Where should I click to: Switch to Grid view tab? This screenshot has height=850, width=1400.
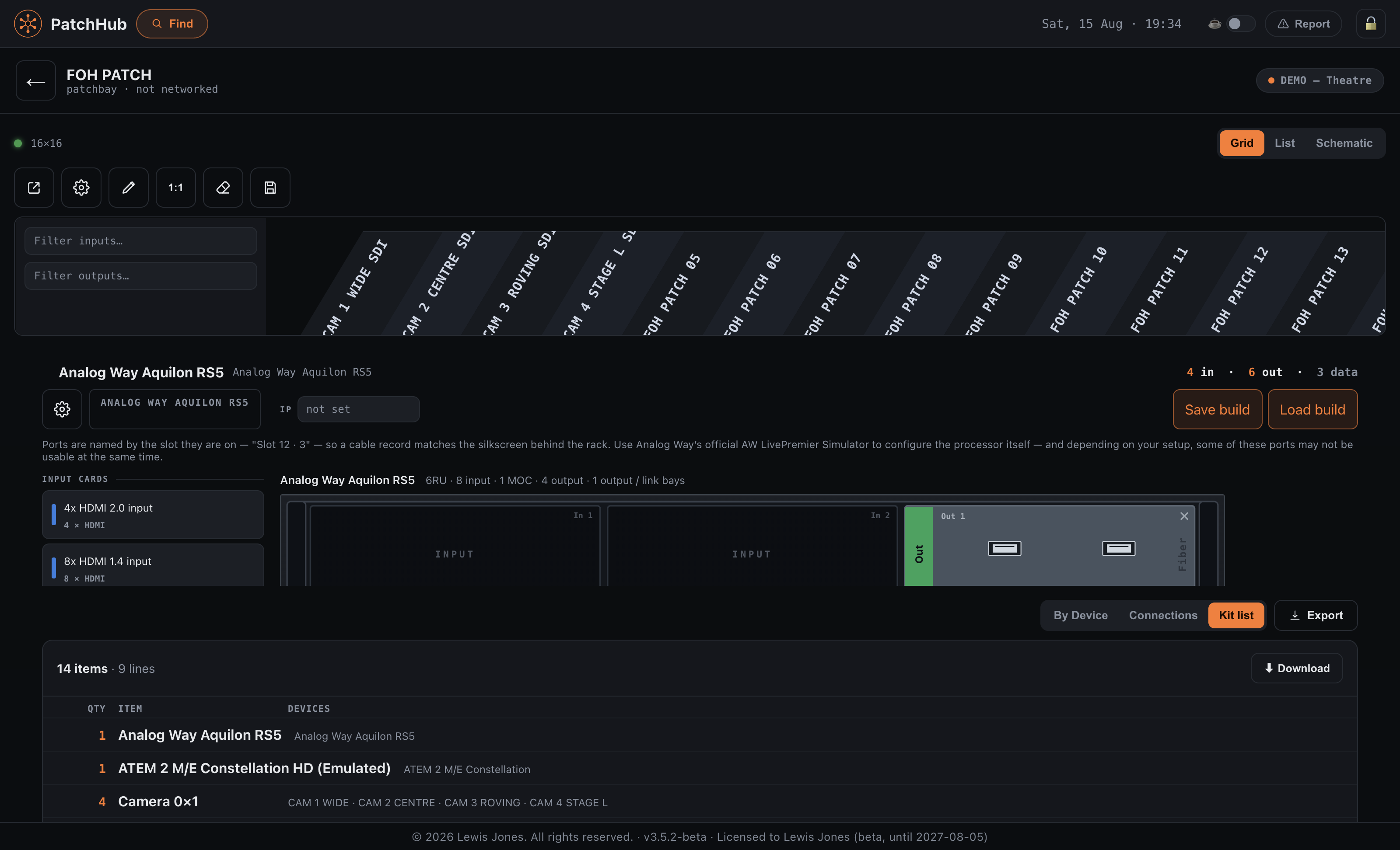pyautogui.click(x=1242, y=143)
